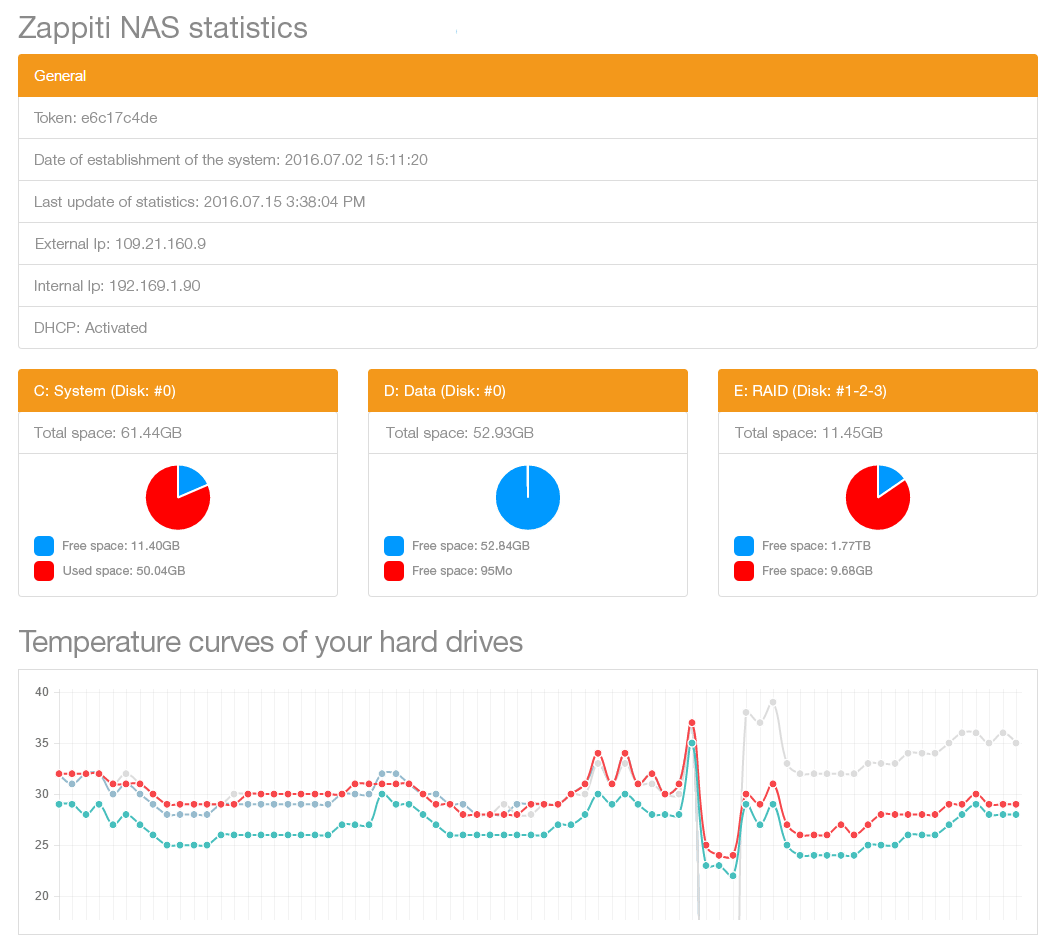Click the External Ip 109.21.160.9 row
Image resolution: width=1056 pixels, height=952 pixels.
528,244
